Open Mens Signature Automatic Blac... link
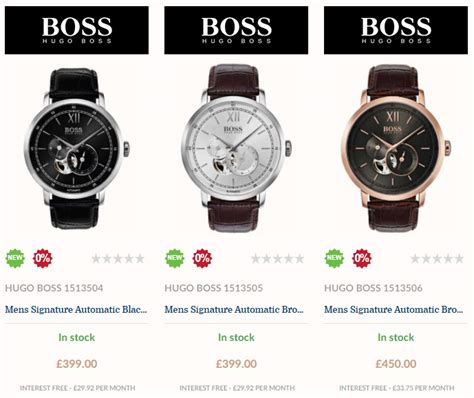Viewport: 474px width, 398px height. click(x=76, y=310)
